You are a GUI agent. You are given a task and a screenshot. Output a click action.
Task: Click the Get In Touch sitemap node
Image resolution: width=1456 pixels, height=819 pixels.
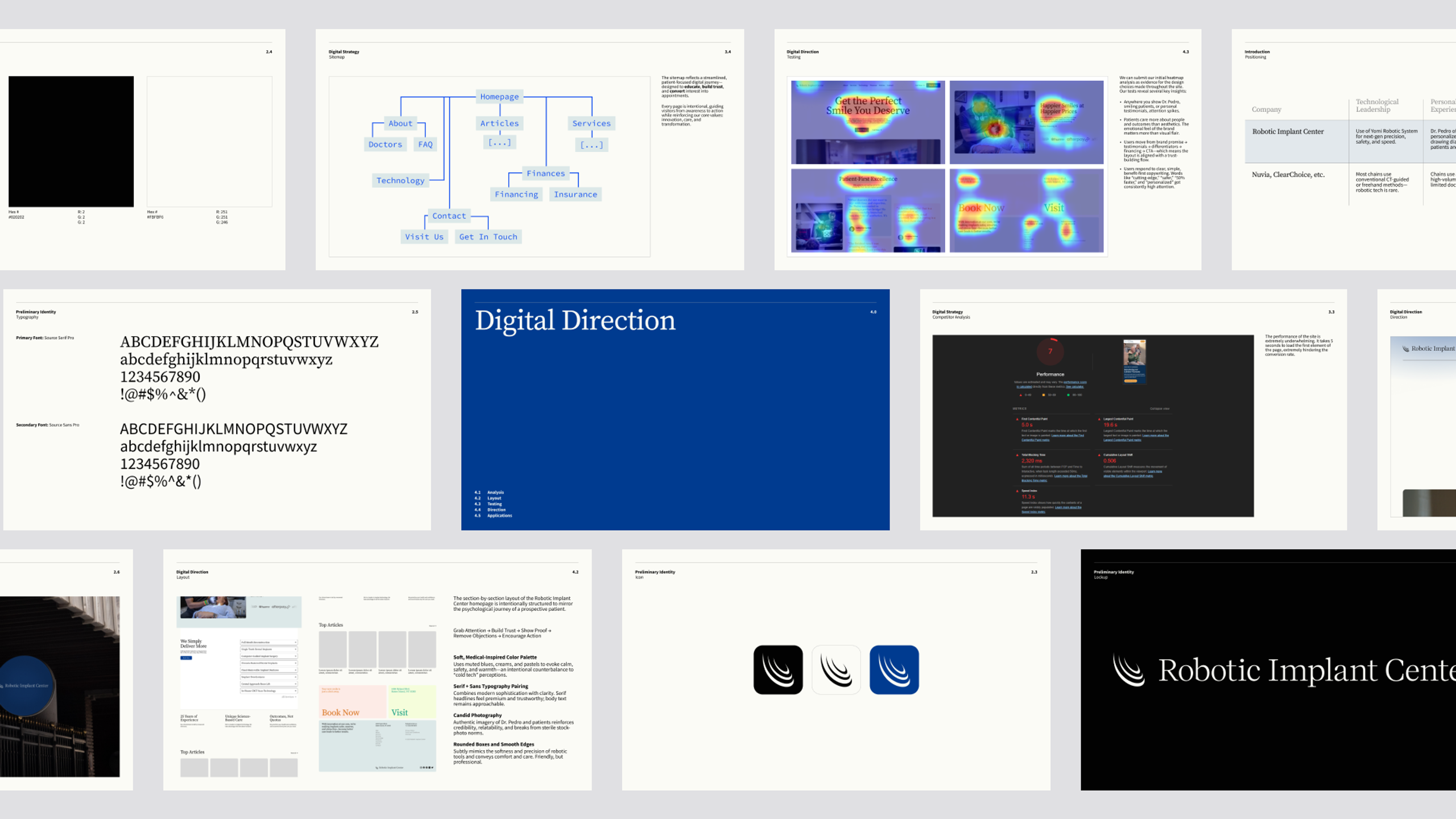(x=488, y=237)
